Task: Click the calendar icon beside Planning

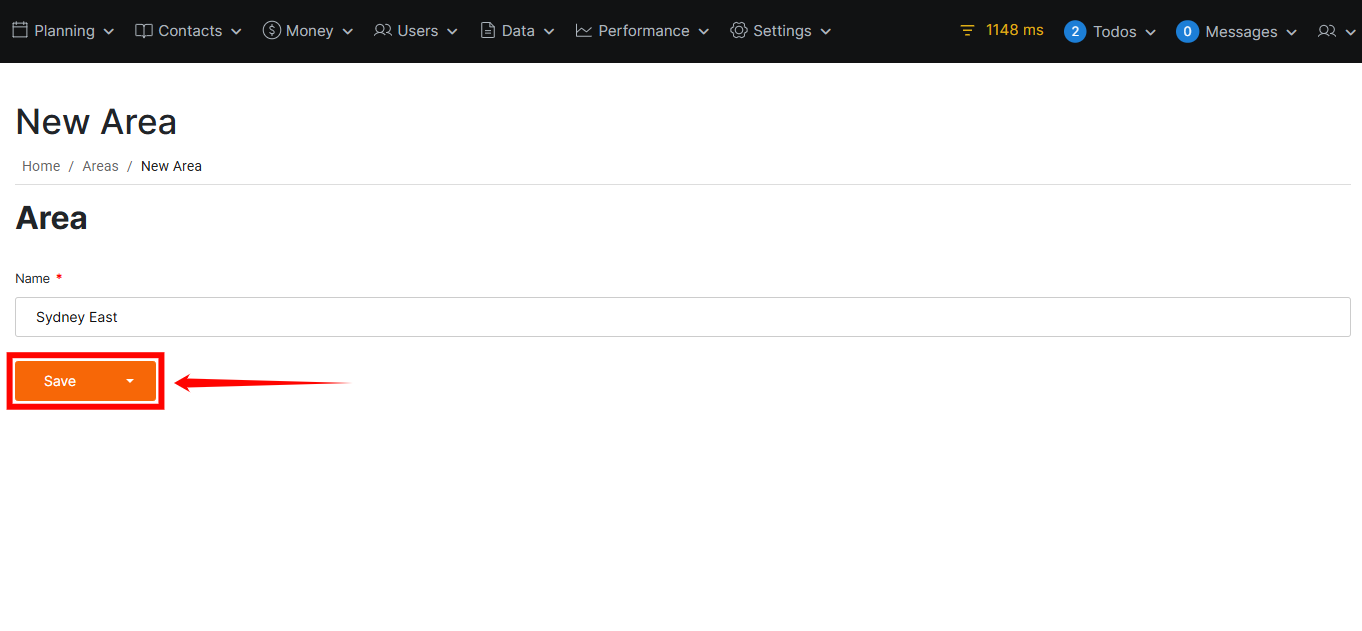Action: 20,30
